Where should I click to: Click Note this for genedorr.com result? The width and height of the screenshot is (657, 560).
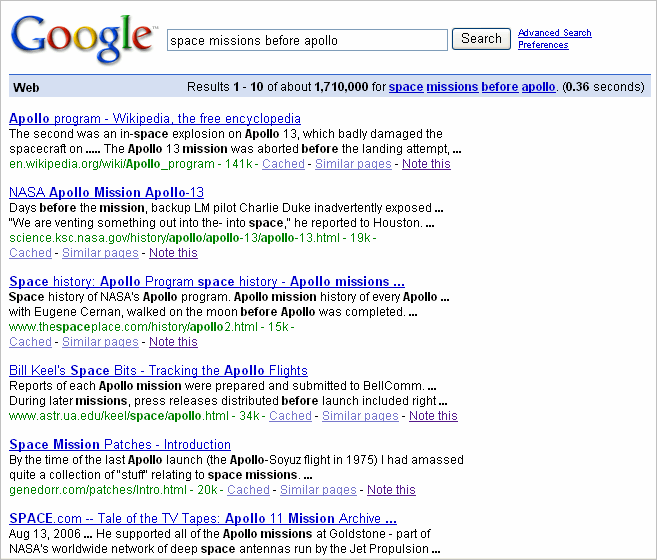pos(391,490)
